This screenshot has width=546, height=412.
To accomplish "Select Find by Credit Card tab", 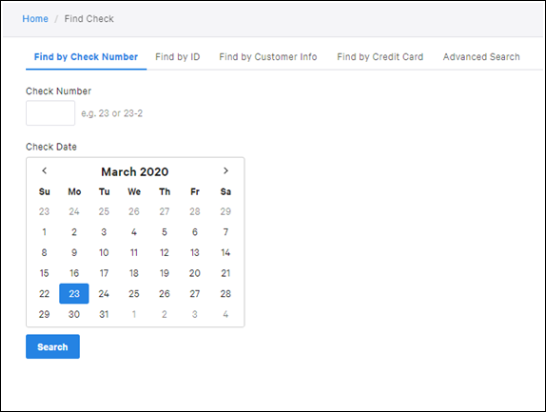I will click(380, 57).
